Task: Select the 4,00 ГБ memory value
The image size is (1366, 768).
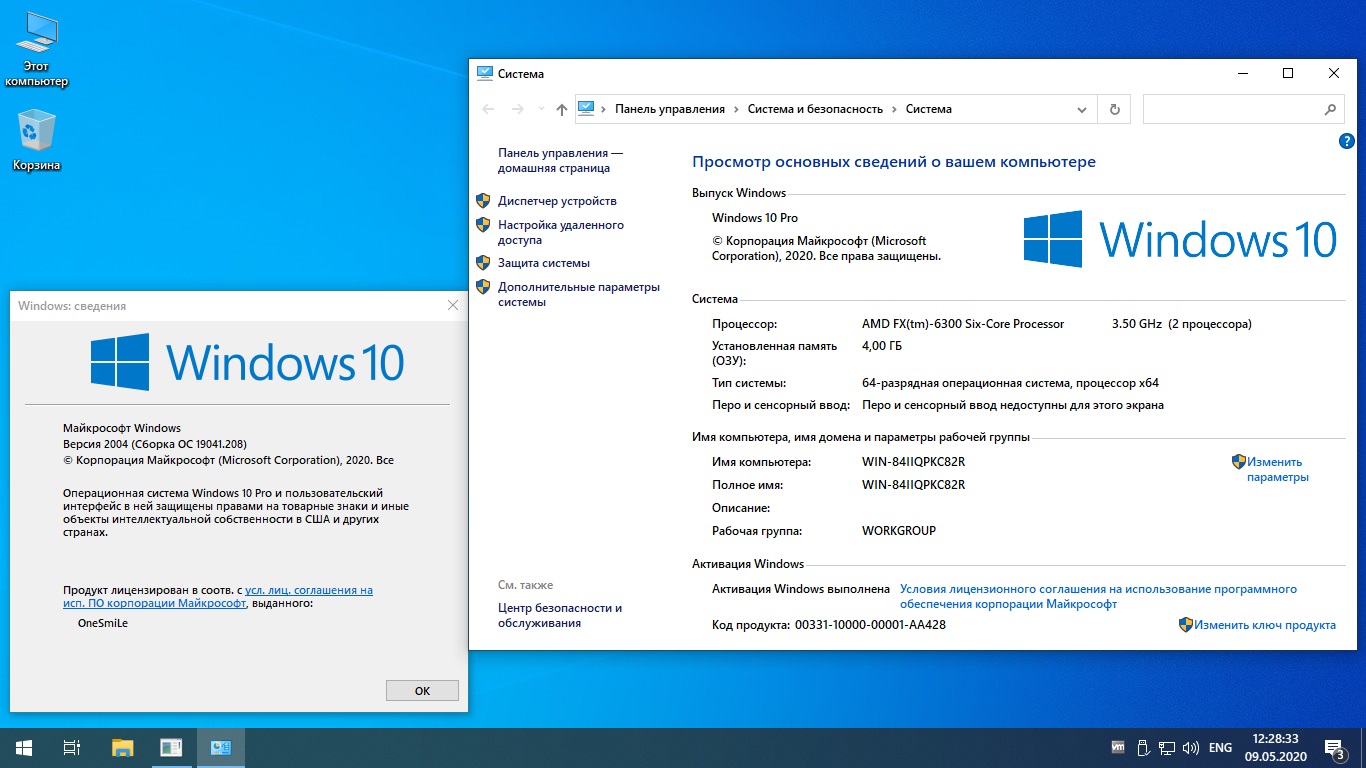Action: pos(882,346)
